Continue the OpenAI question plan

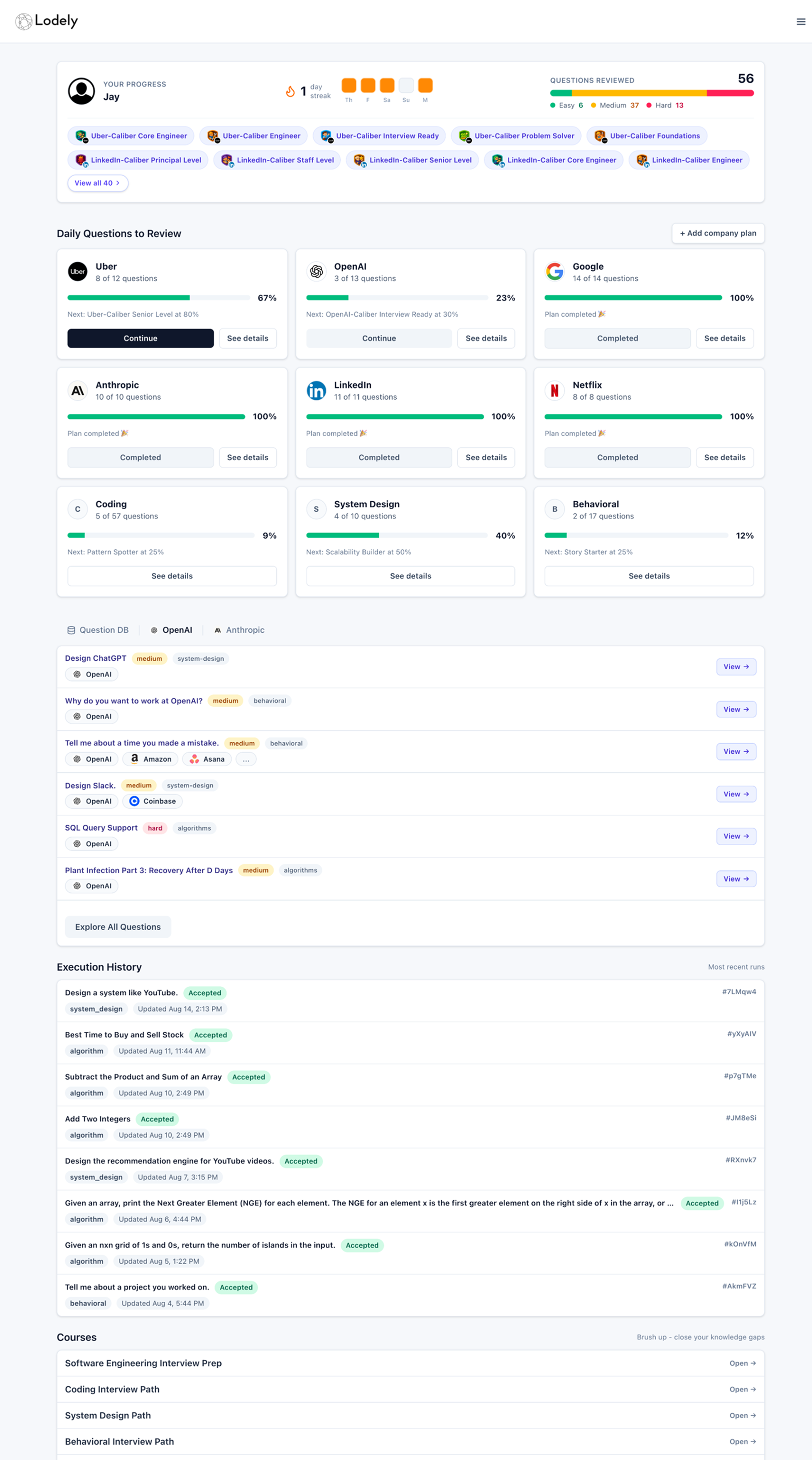point(379,338)
